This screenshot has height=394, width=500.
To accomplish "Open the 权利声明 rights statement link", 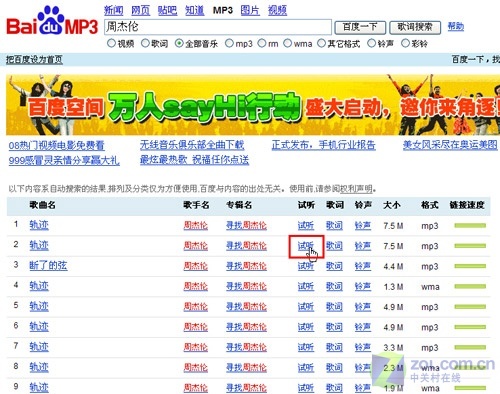I will 356,189.
